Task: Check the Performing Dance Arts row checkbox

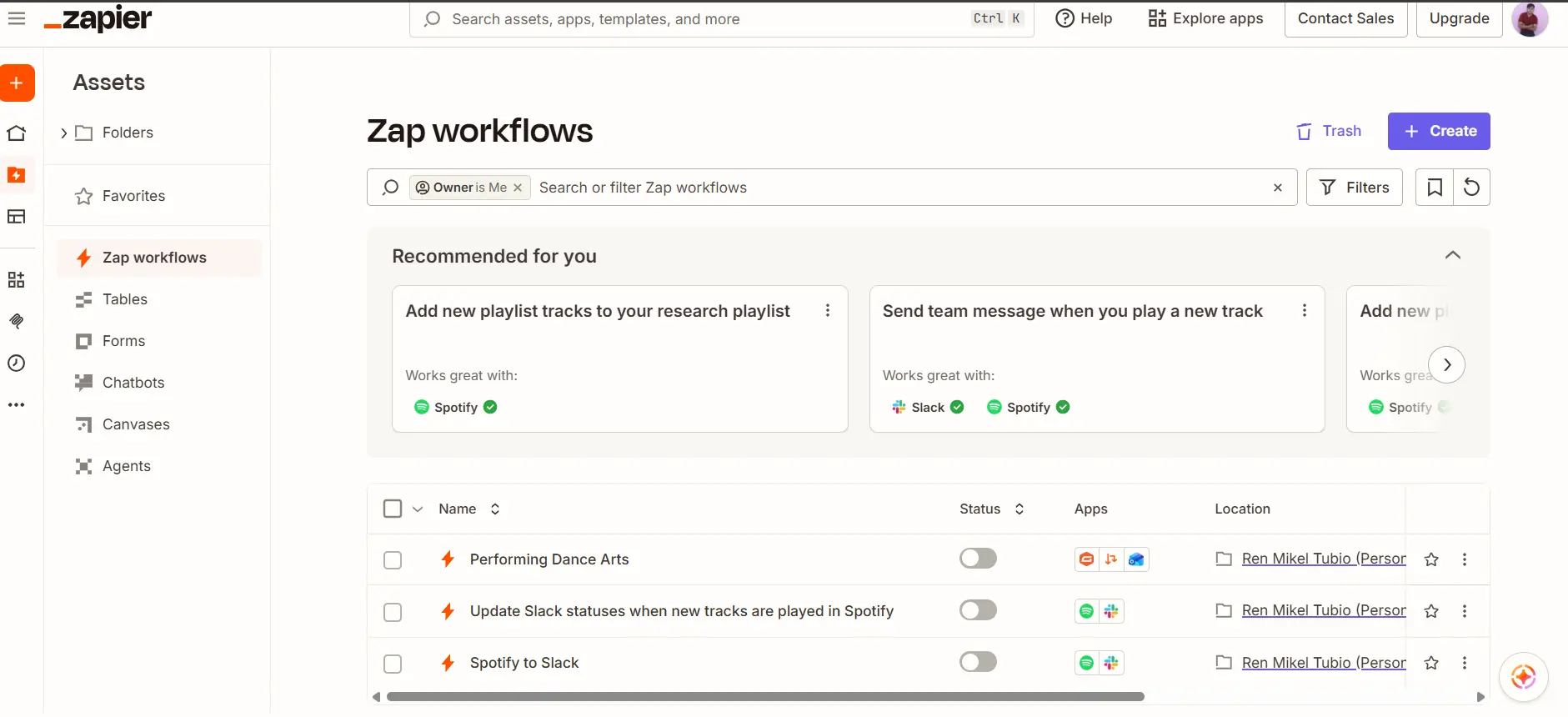Action: (393, 560)
